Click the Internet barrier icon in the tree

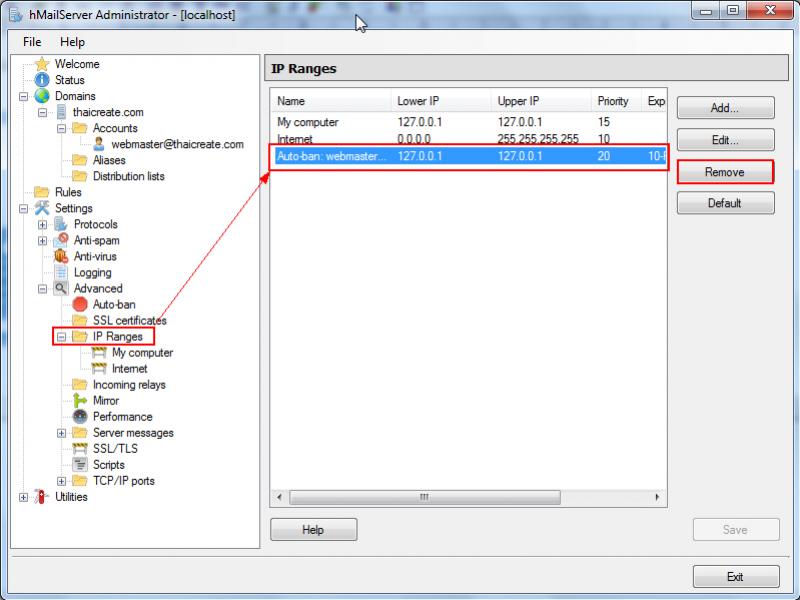coord(99,368)
